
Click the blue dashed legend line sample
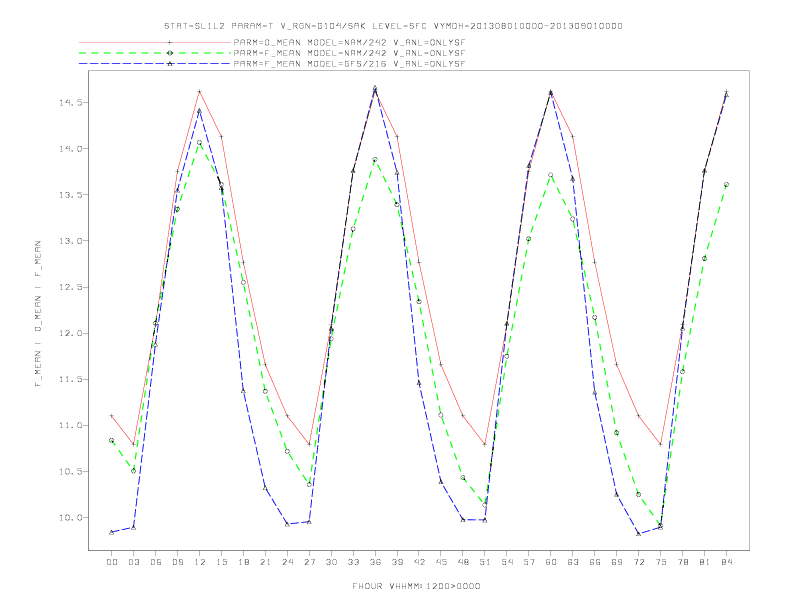pyautogui.click(x=155, y=64)
